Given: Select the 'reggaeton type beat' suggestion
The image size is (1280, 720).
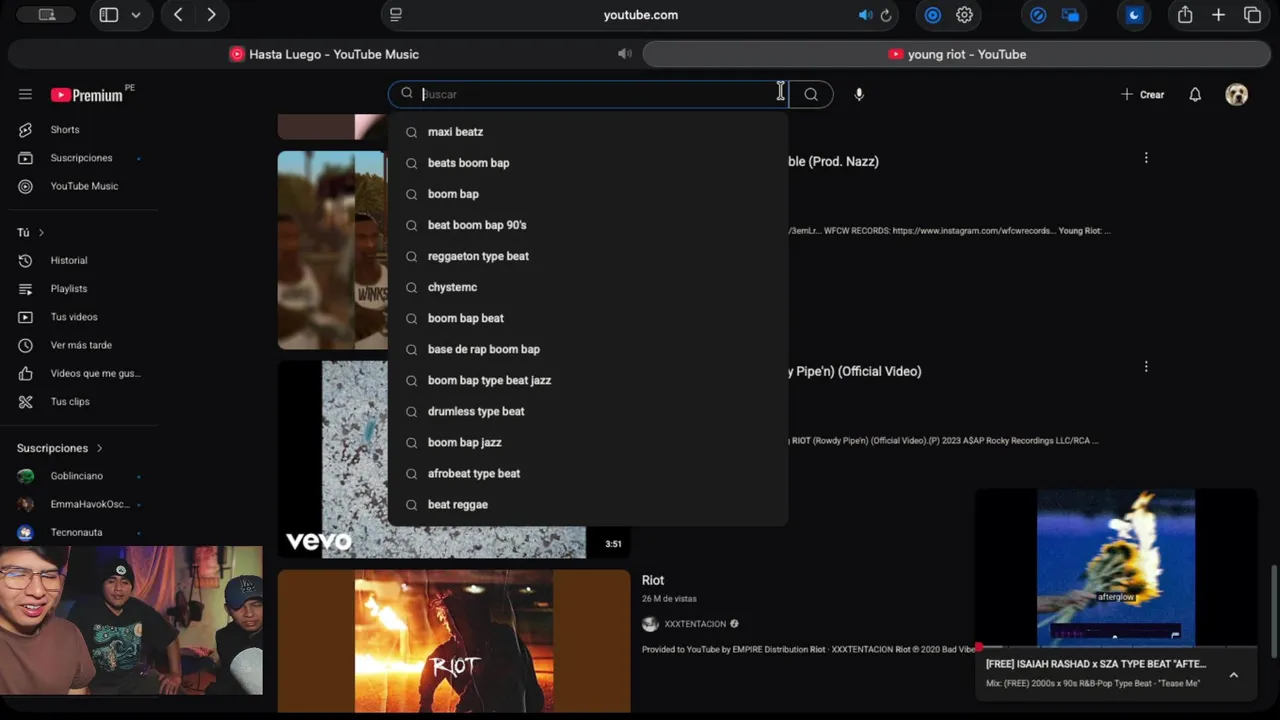Looking at the screenshot, I should pyautogui.click(x=588, y=256).
